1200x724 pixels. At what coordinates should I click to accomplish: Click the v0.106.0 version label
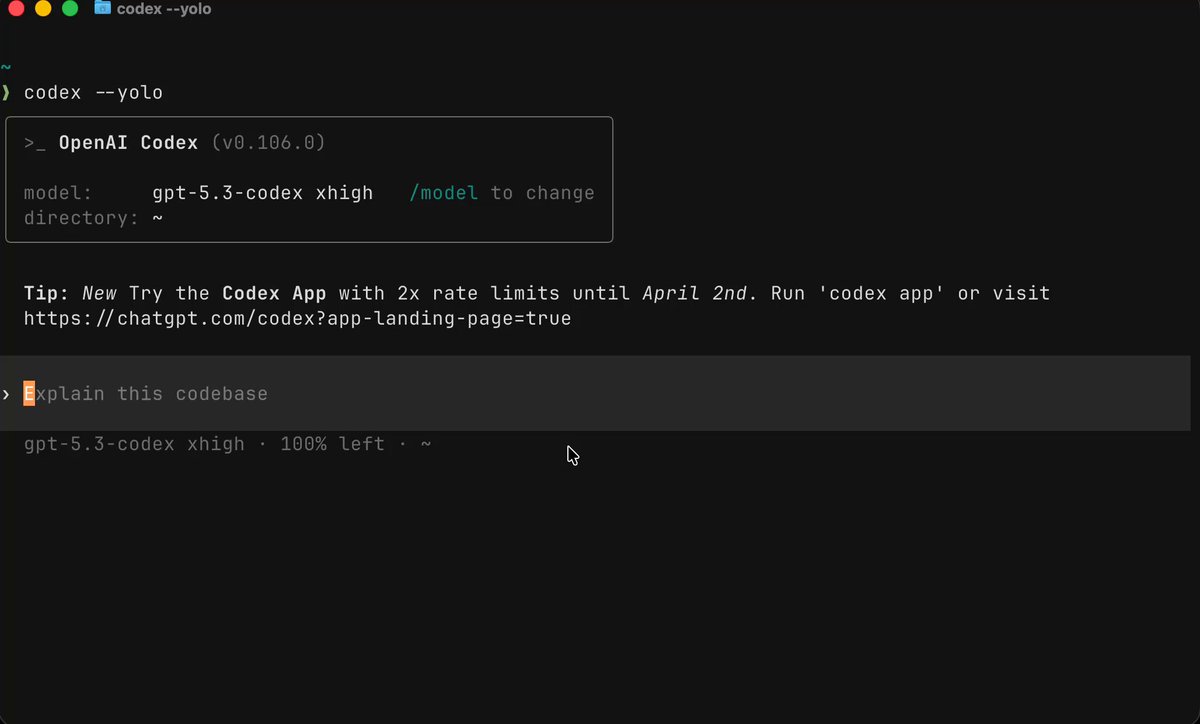[269, 143]
